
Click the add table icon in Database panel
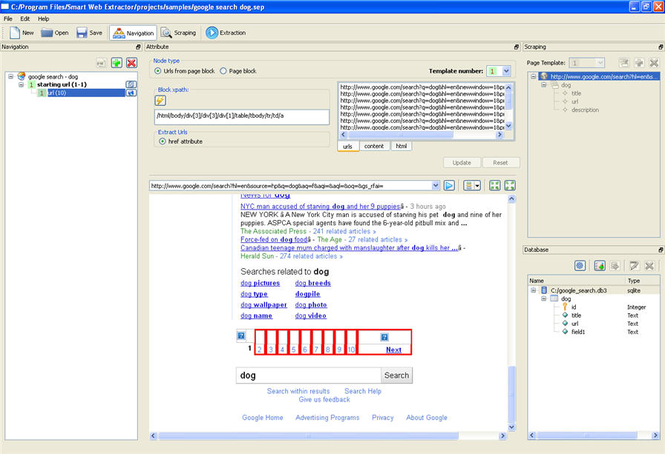tap(599, 266)
